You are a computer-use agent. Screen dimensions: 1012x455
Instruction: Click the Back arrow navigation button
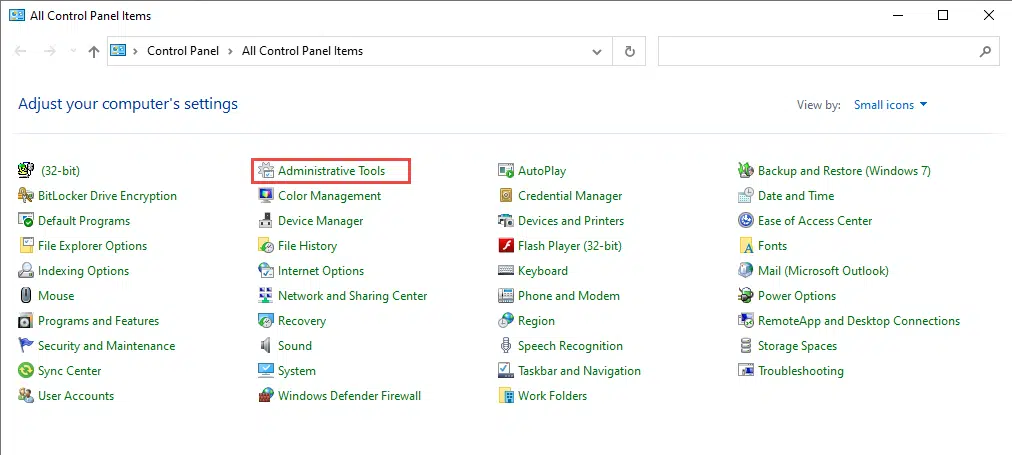tap(20, 51)
